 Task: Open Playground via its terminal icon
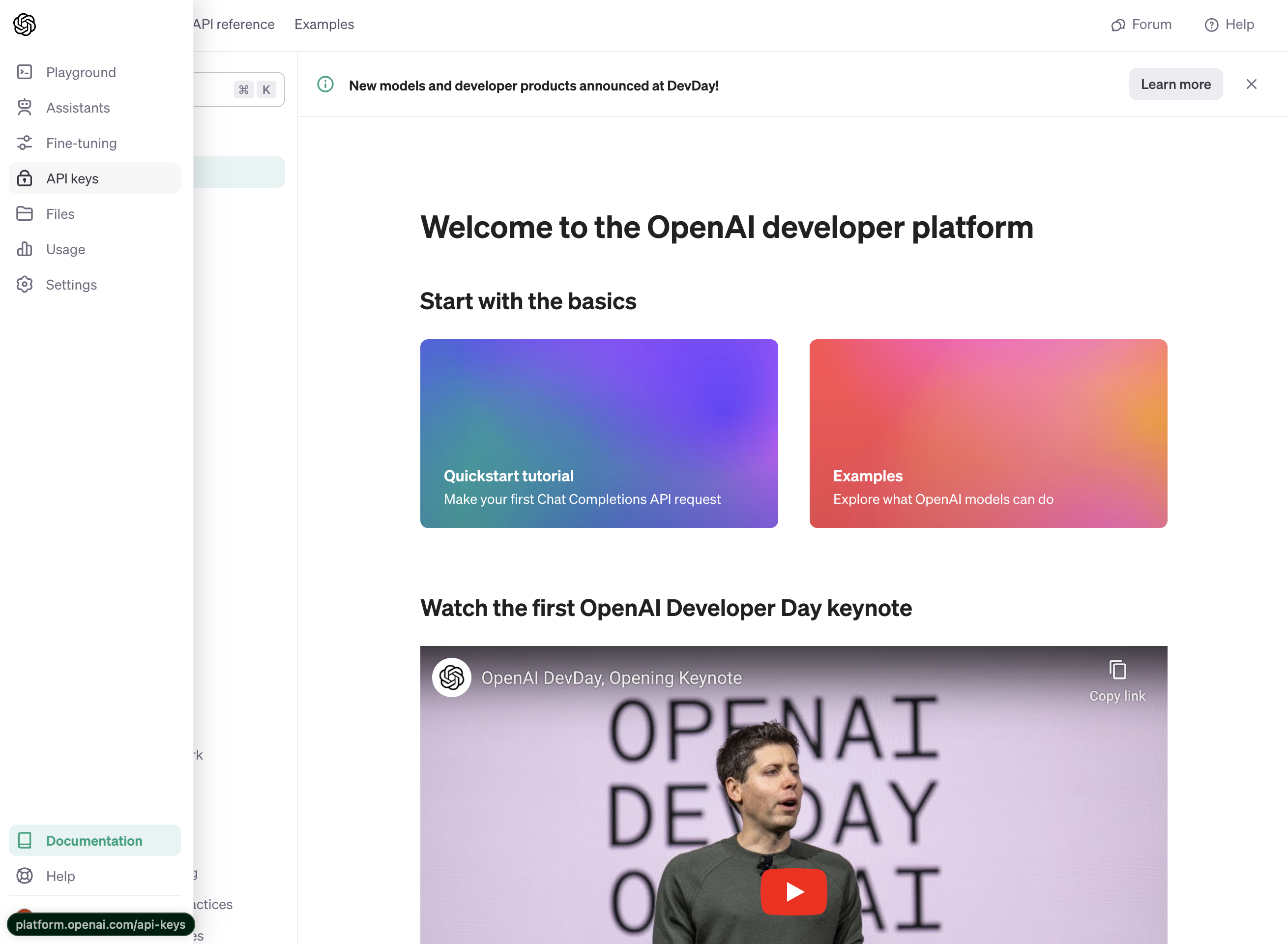[x=25, y=72]
